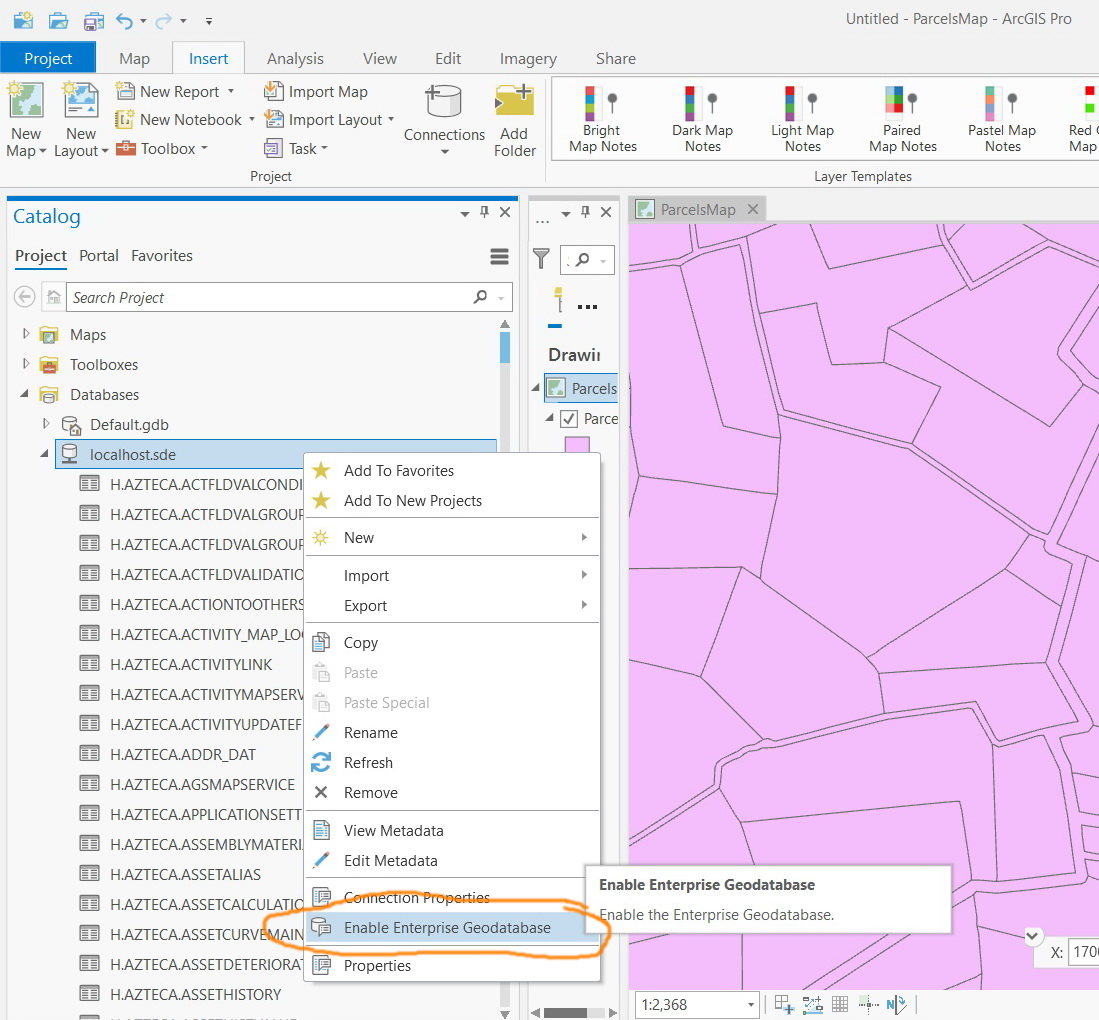1099x1020 pixels.
Task: Open the map scale dropdown showing 1:2,368
Action: [x=748, y=1004]
